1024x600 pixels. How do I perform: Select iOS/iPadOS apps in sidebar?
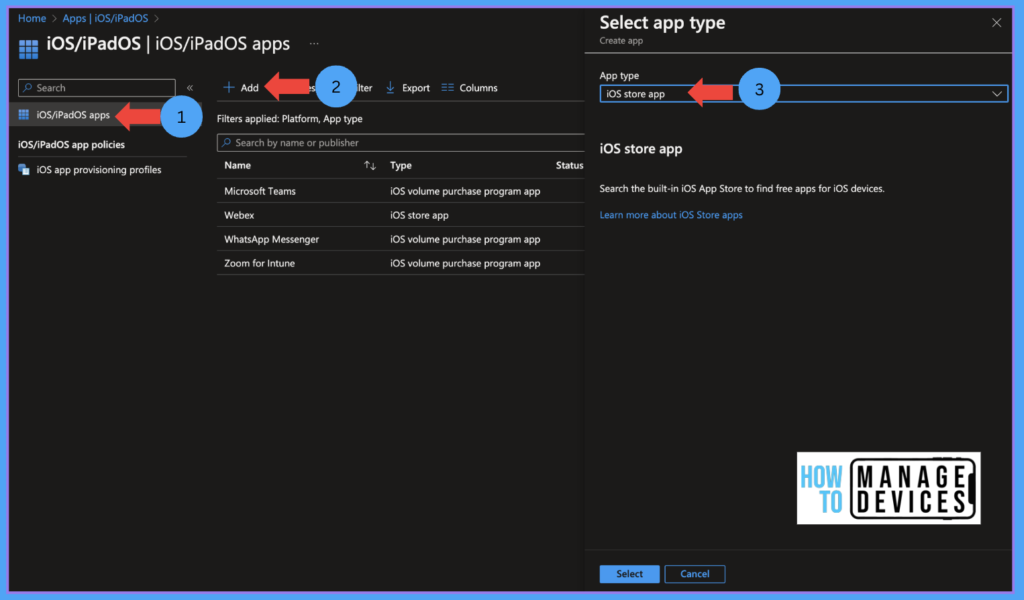(x=72, y=115)
